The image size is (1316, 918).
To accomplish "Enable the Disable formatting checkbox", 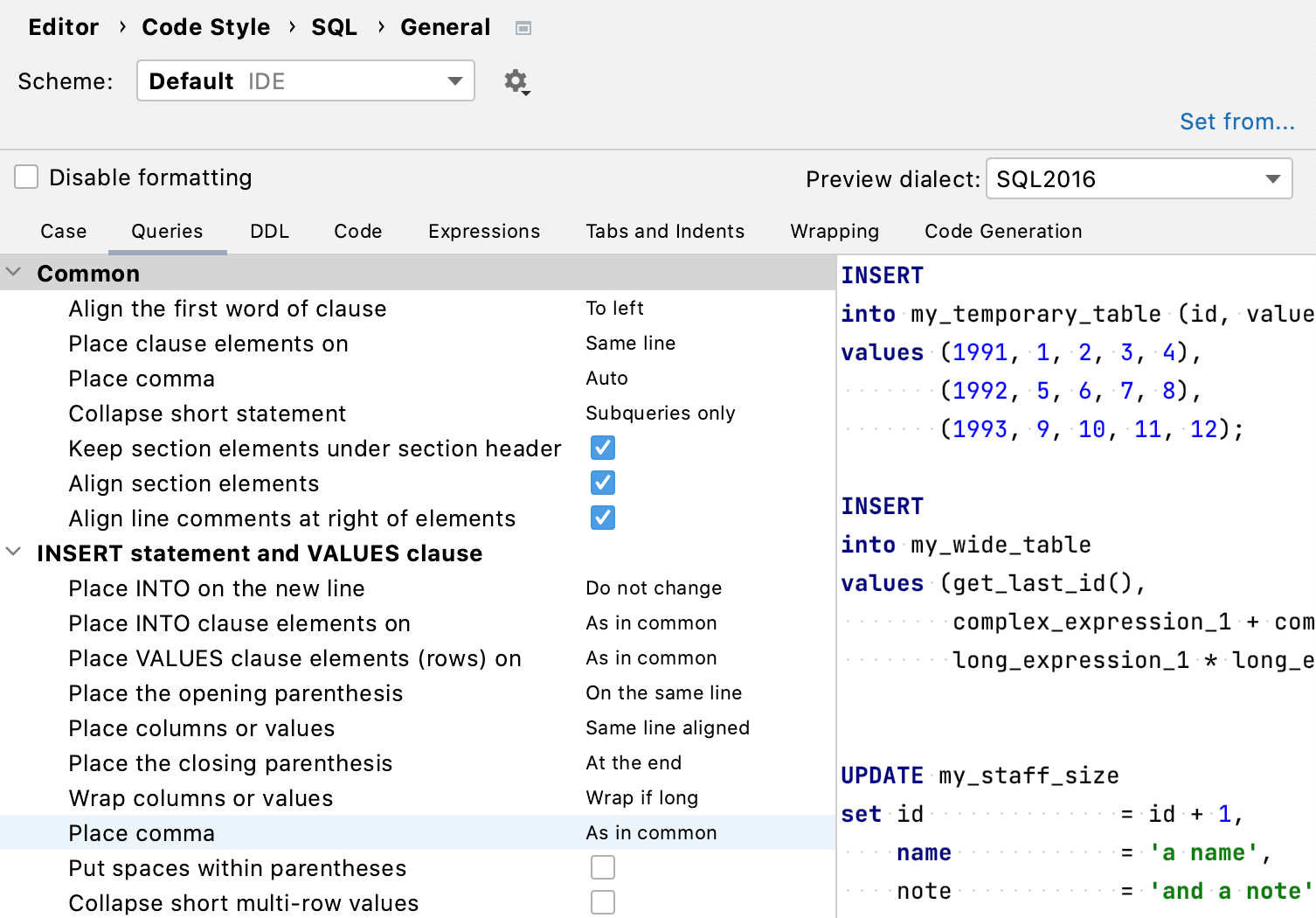I will coord(25,177).
